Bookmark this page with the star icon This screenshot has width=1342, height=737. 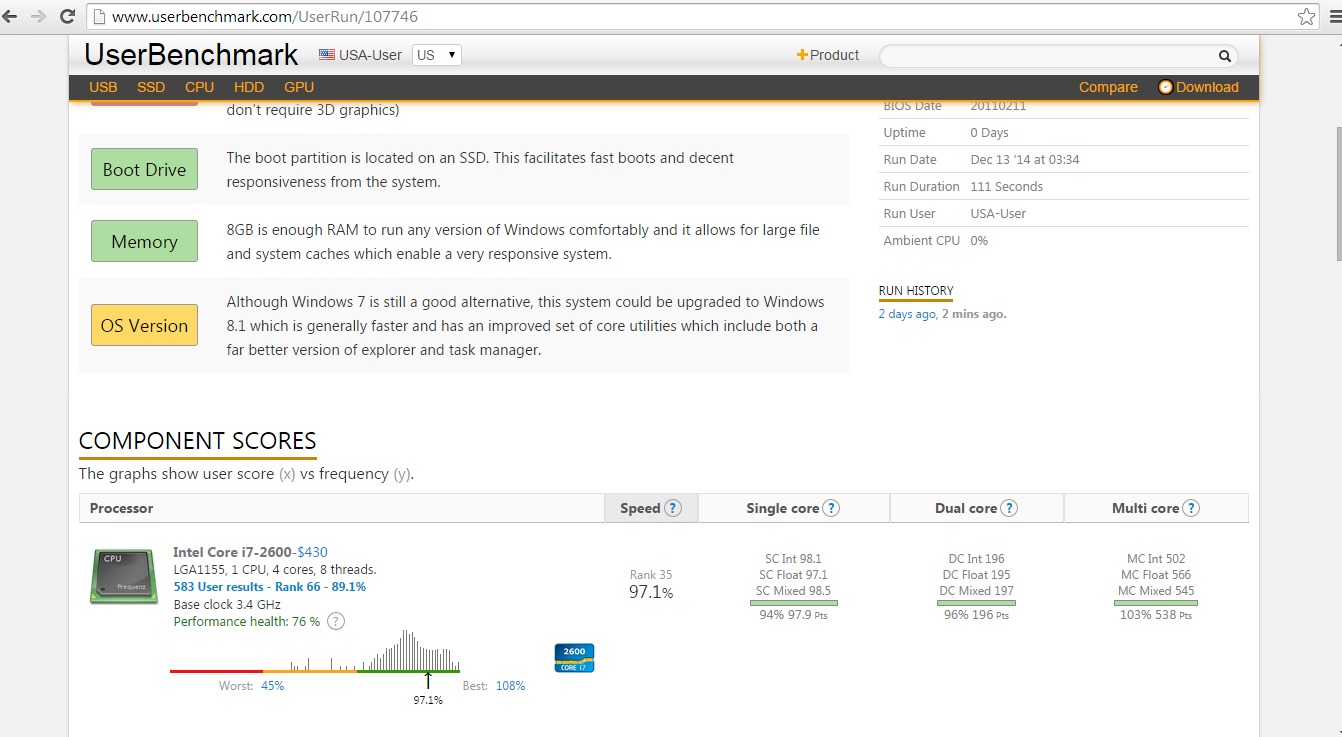pos(1306,17)
